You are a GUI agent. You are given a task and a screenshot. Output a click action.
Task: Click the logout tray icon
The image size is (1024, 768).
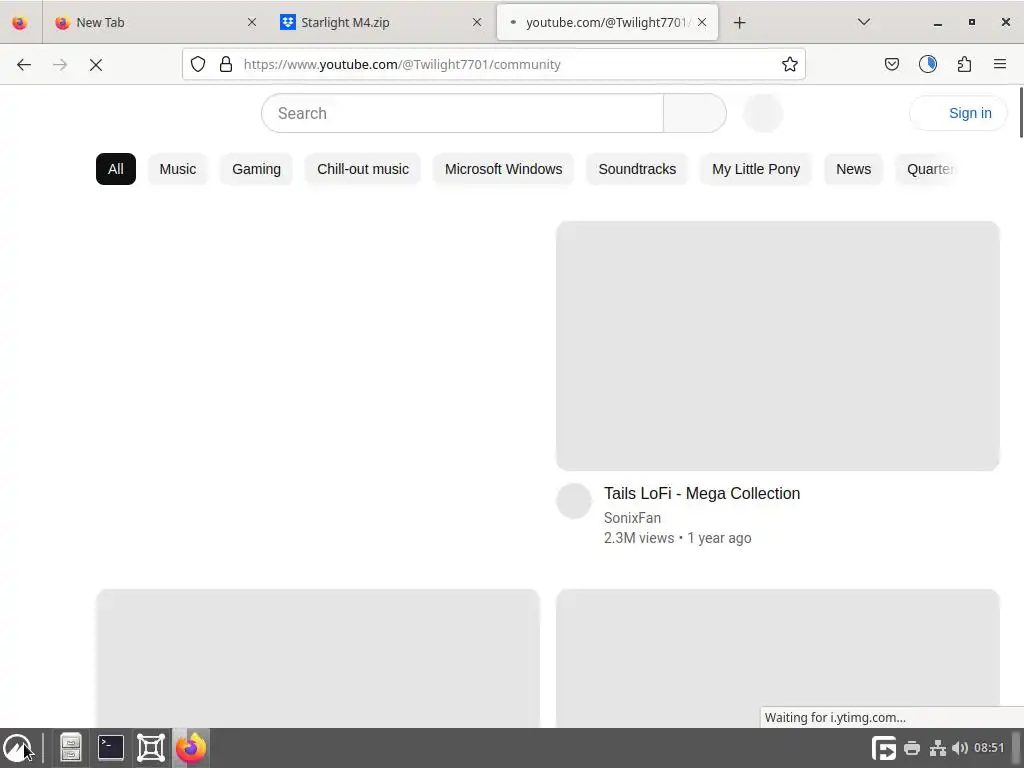[884, 748]
